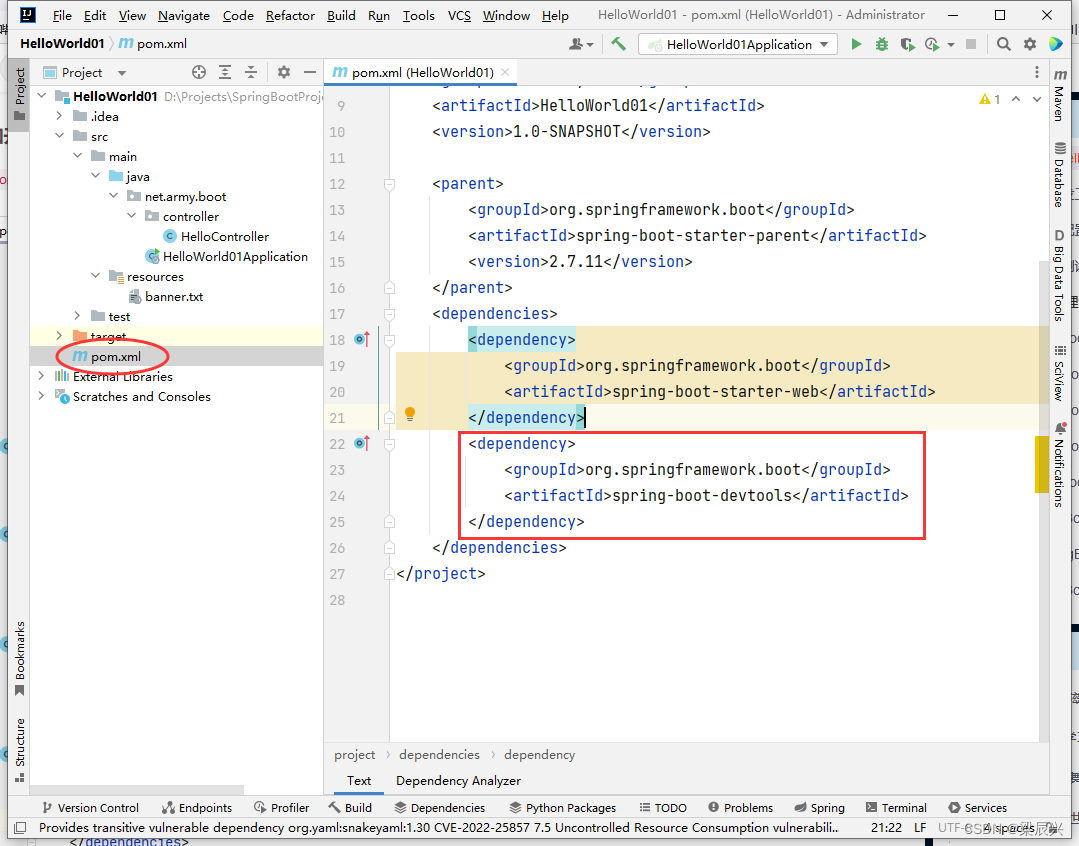Screen dimensions: 1079x846
Task: Click line separator LF in status bar
Action: pyautogui.click(x=920, y=827)
